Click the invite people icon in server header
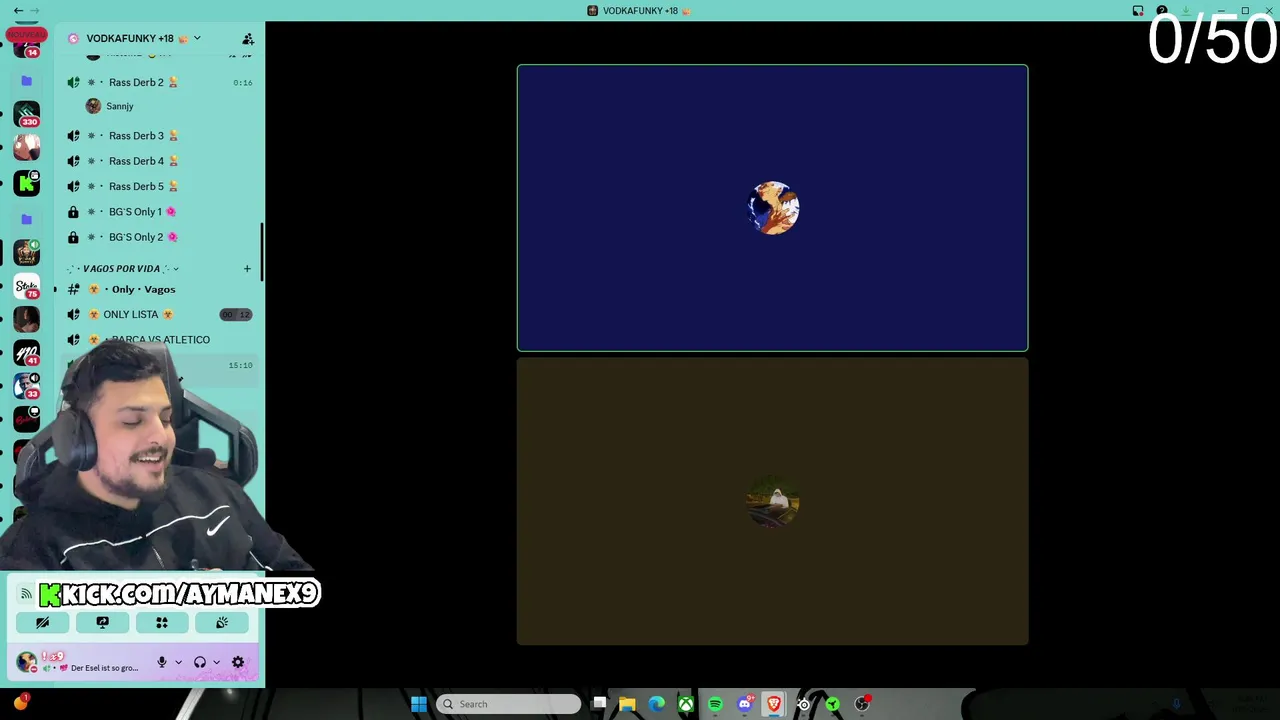Image resolution: width=1280 pixels, height=720 pixels. [248, 39]
